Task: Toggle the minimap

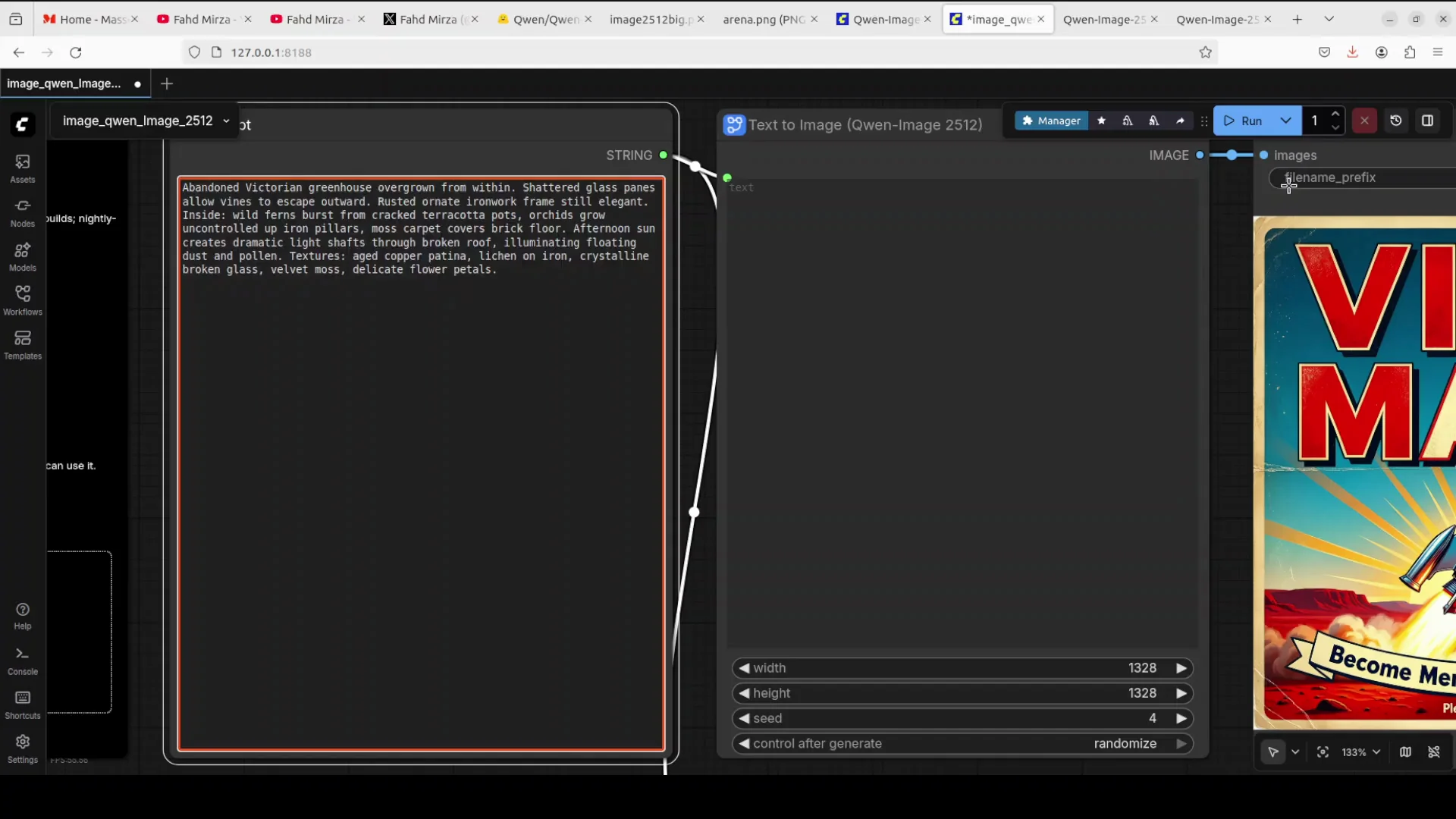Action: (1405, 752)
